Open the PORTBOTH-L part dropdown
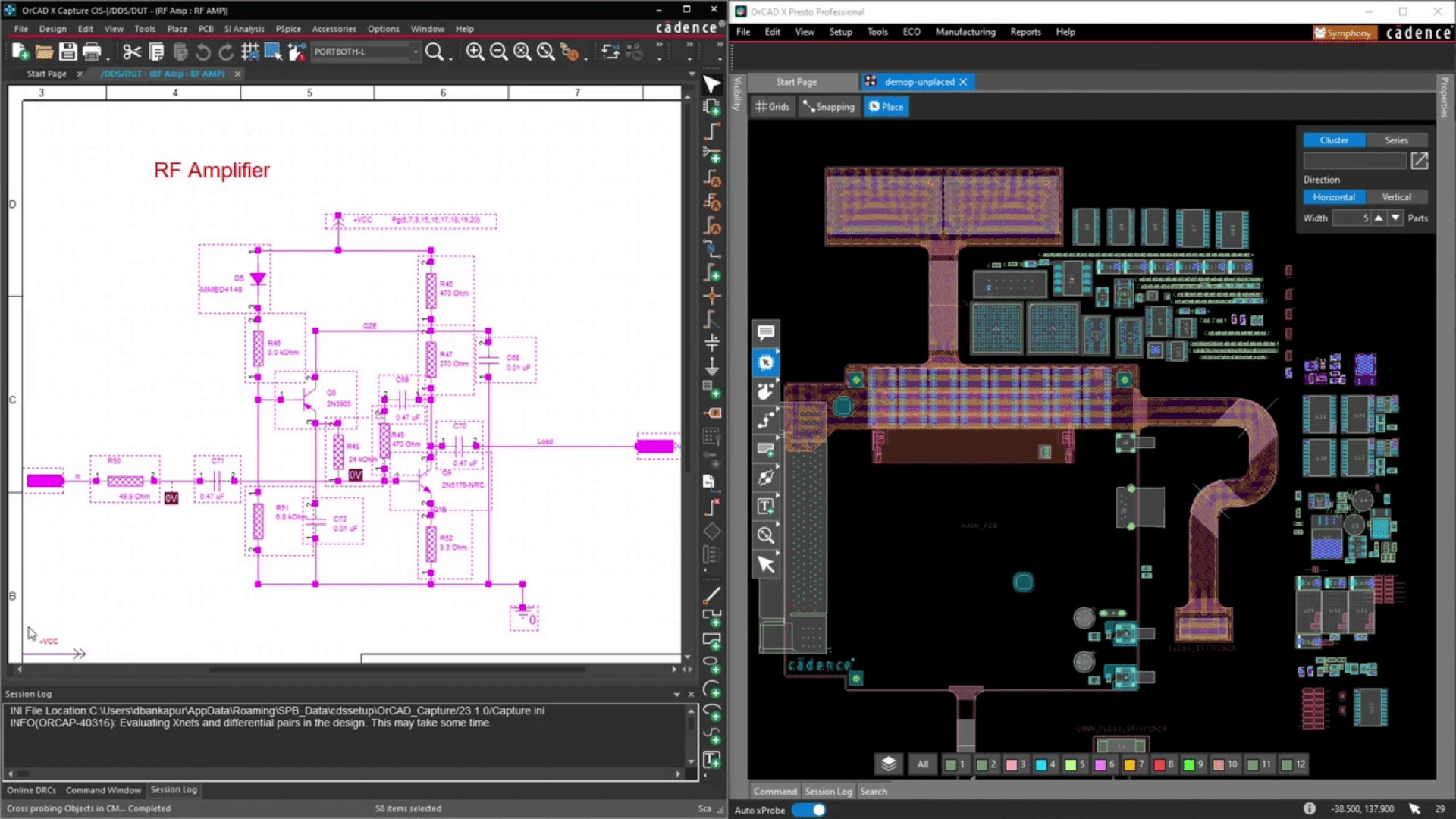 (x=416, y=52)
